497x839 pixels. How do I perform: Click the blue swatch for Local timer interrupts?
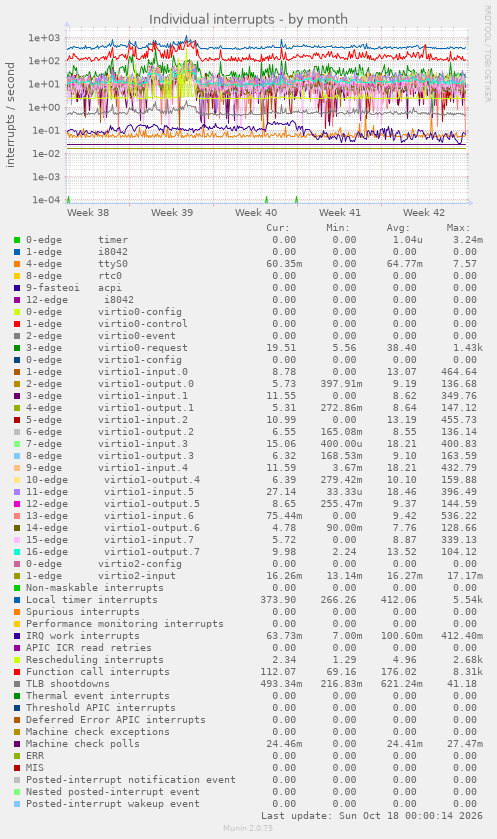coord(17,600)
